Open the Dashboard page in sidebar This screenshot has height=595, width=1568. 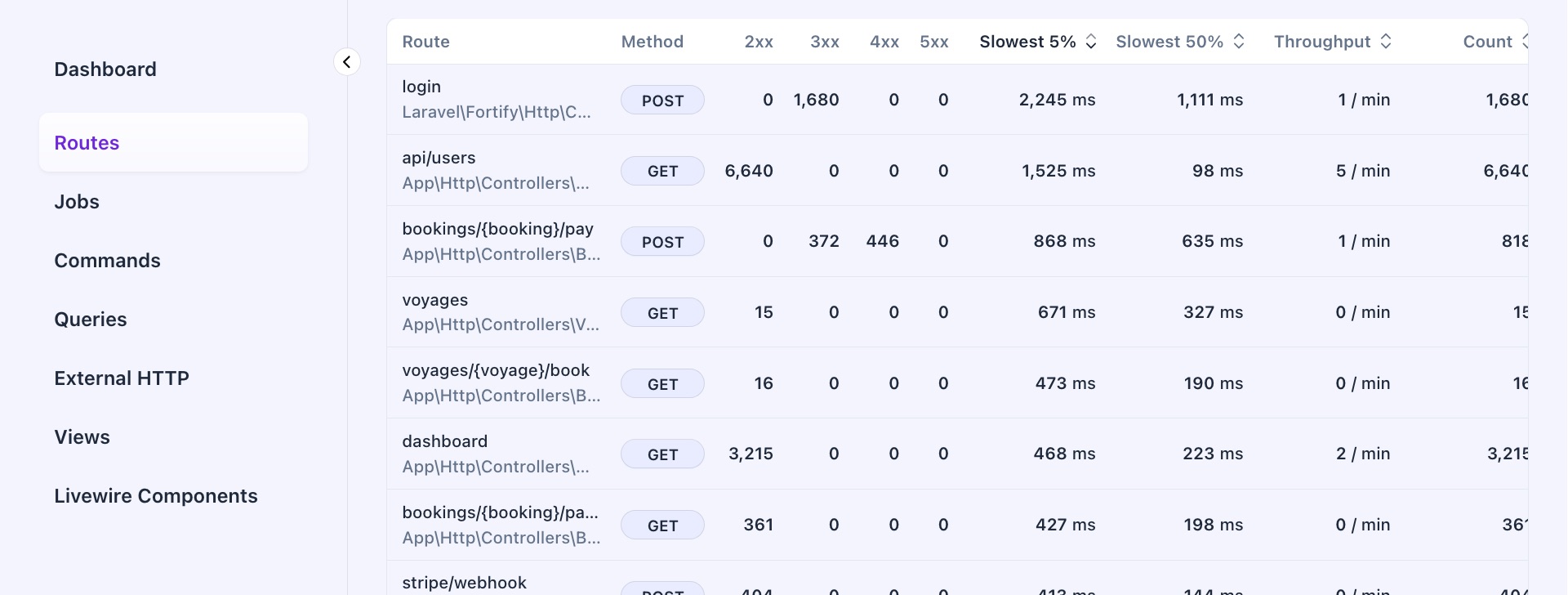[x=105, y=69]
